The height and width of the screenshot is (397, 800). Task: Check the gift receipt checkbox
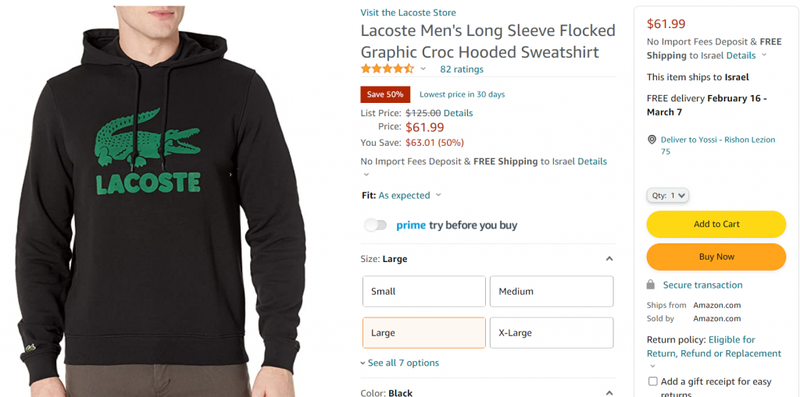coord(653,381)
